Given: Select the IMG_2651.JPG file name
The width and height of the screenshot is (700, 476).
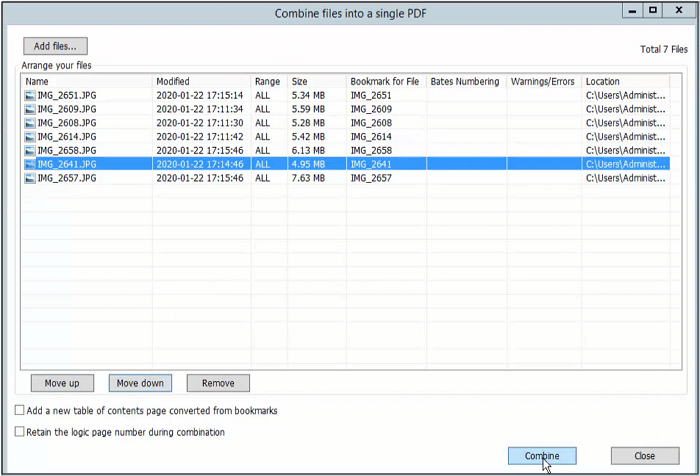Looking at the screenshot, I should 67,95.
